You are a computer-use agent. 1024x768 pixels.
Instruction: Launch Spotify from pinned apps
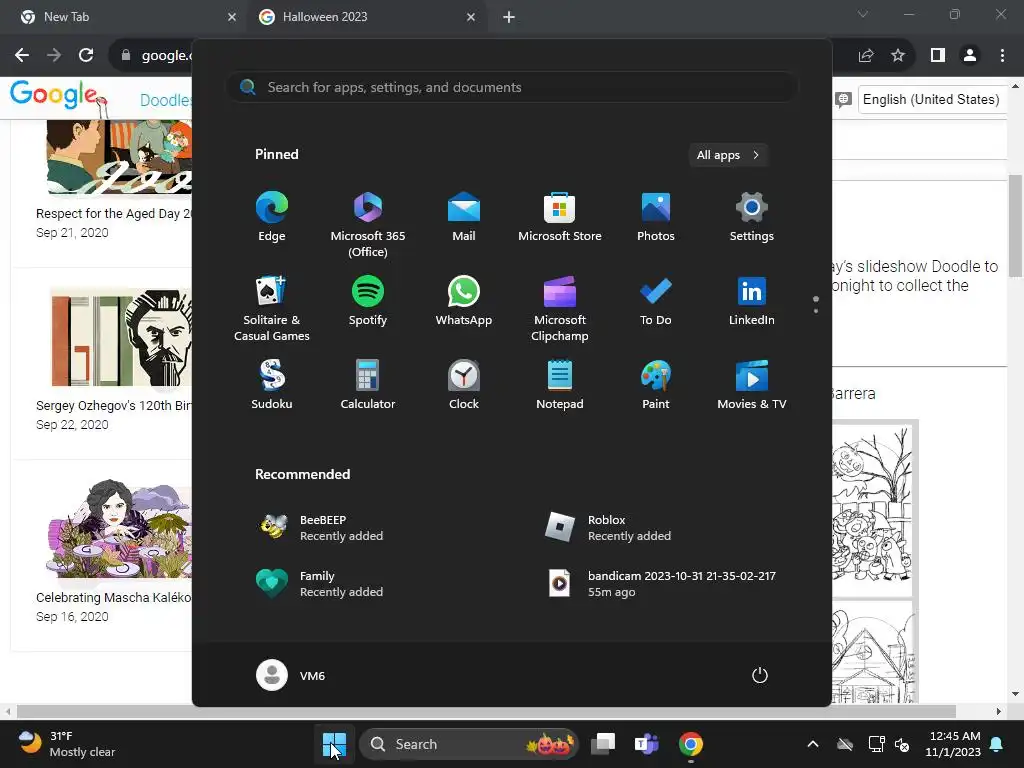click(368, 301)
